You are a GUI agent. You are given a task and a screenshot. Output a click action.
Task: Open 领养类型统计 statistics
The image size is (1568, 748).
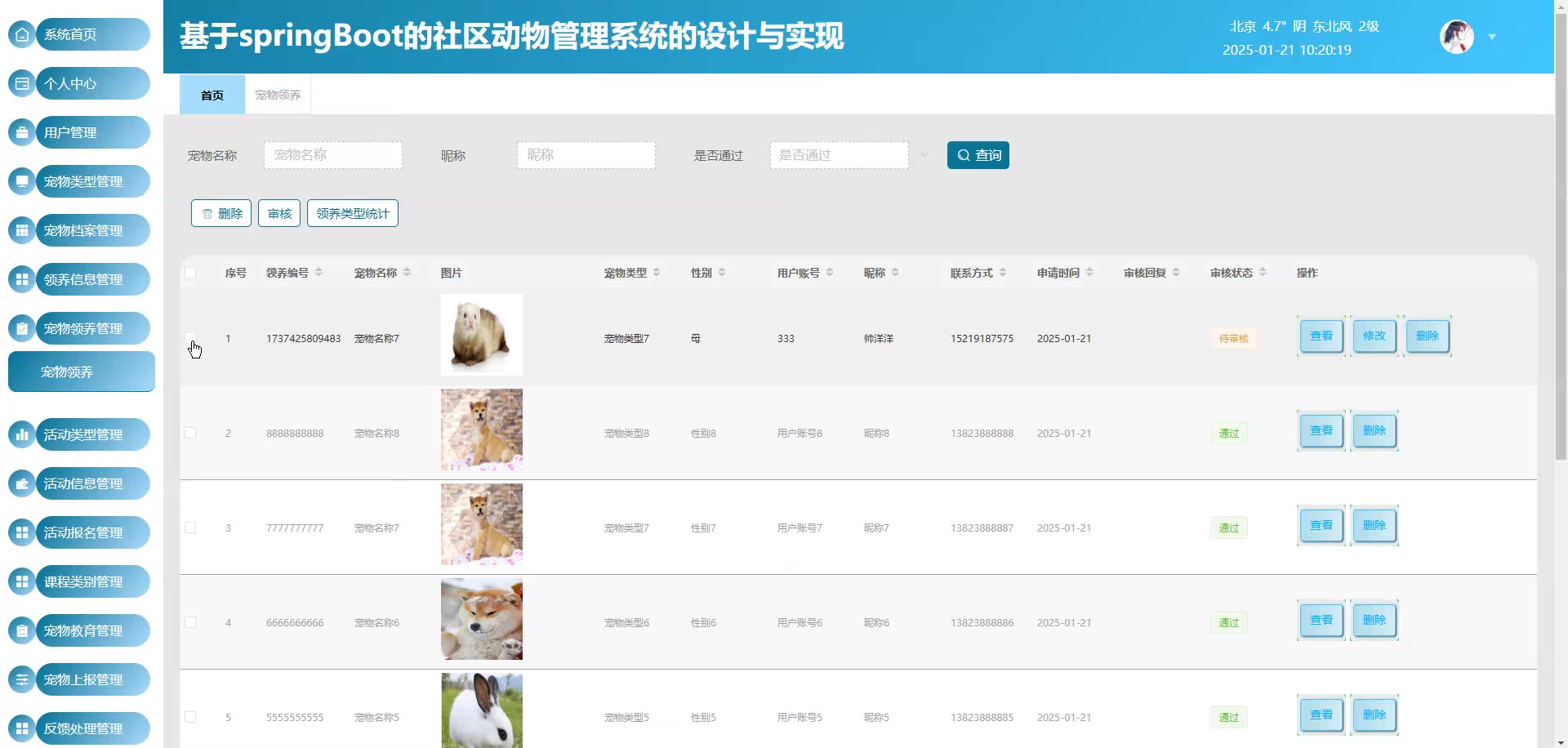pos(353,213)
